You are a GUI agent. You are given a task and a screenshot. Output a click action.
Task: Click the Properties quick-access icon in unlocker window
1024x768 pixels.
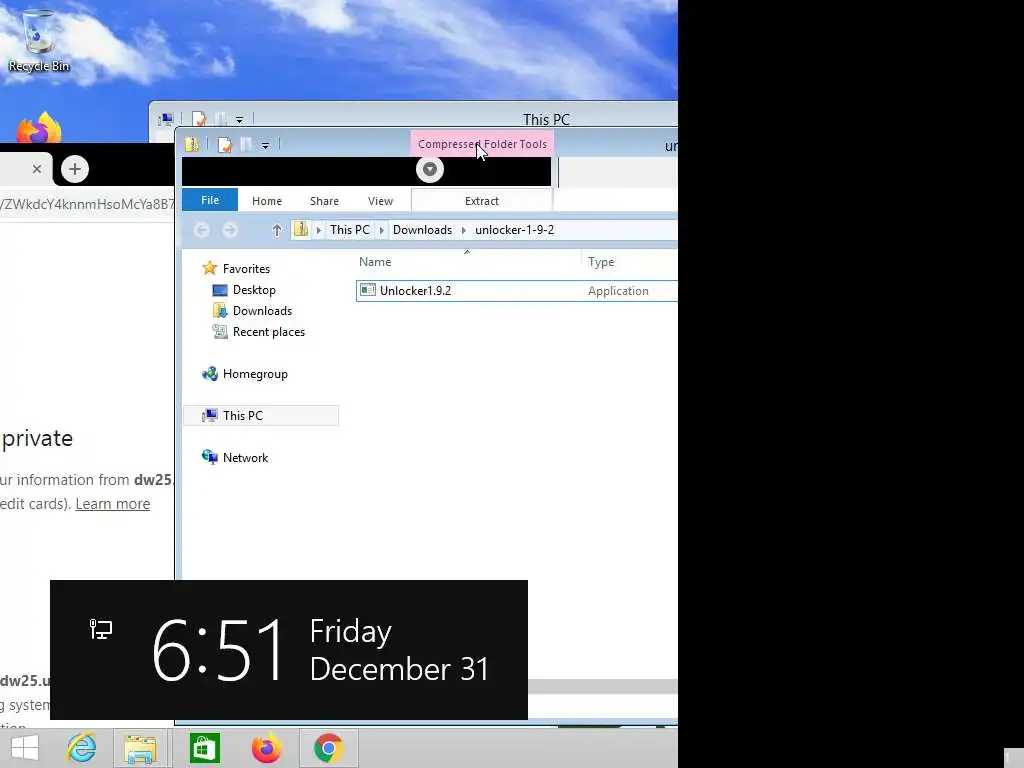pos(225,144)
